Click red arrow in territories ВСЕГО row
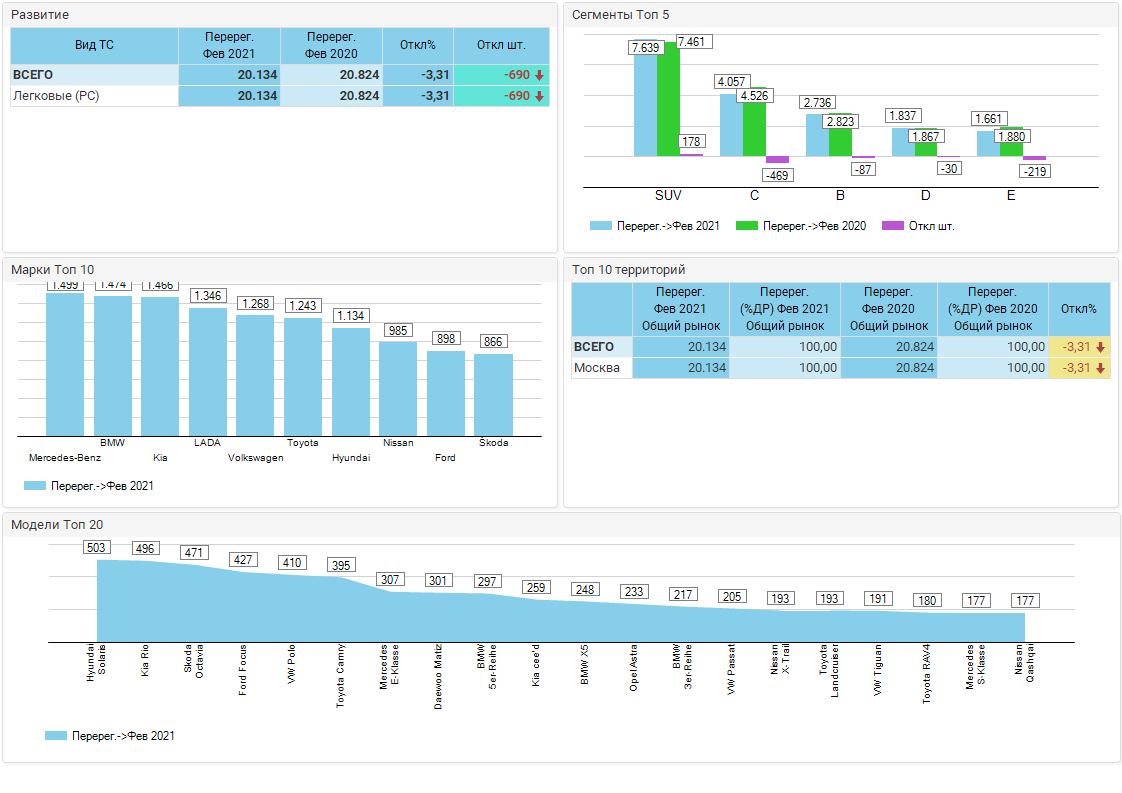 [x=1100, y=347]
